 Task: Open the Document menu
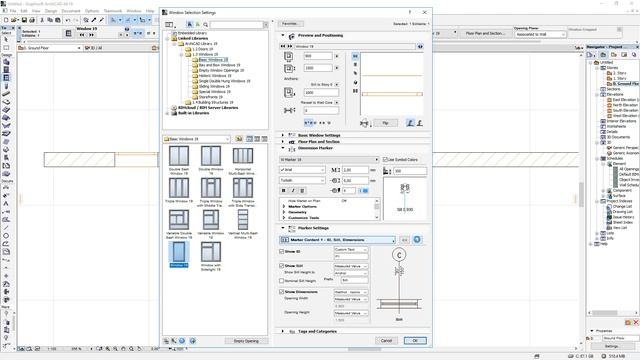point(71,11)
